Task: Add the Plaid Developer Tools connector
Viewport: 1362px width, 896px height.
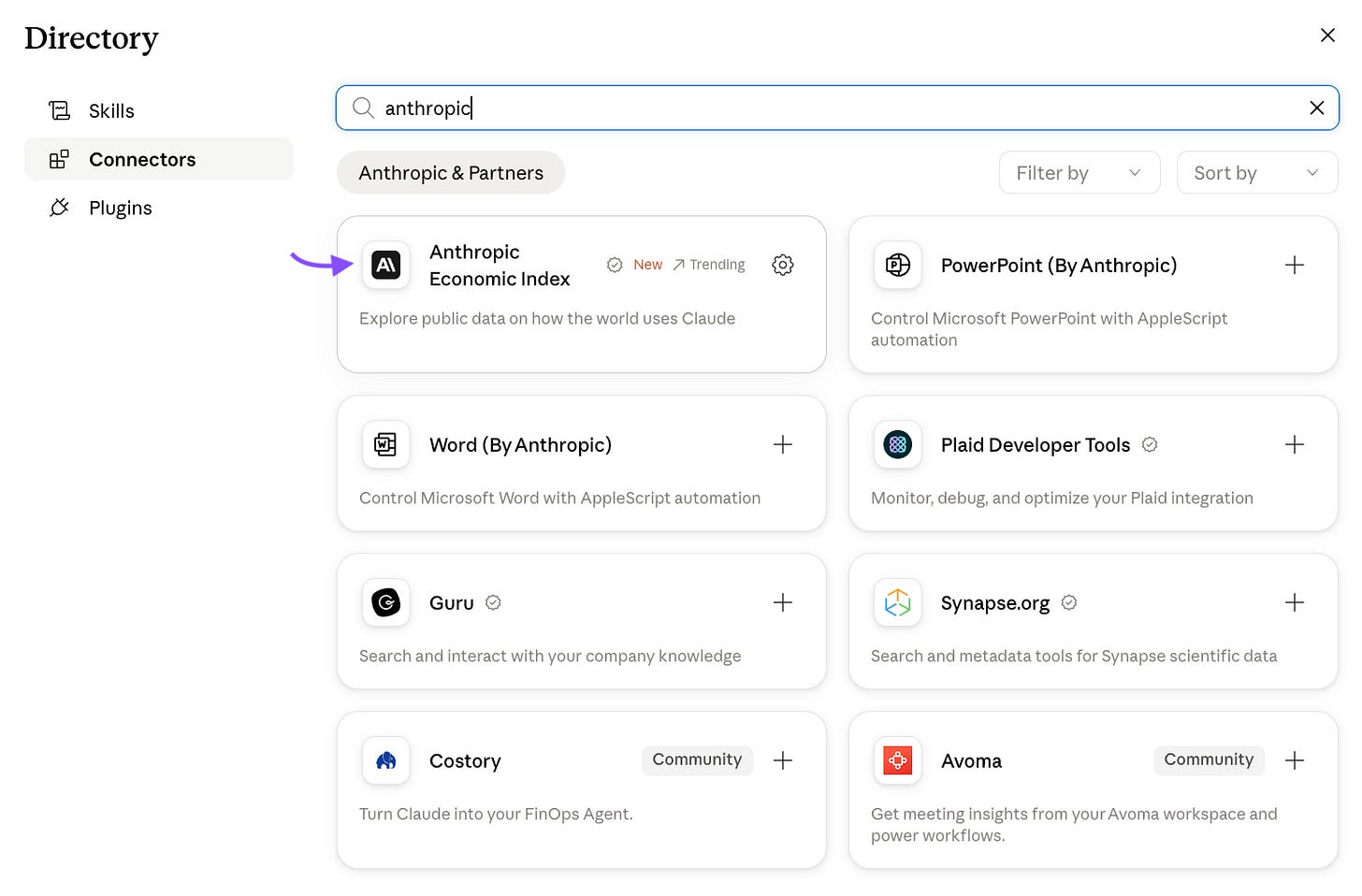Action: click(1295, 444)
